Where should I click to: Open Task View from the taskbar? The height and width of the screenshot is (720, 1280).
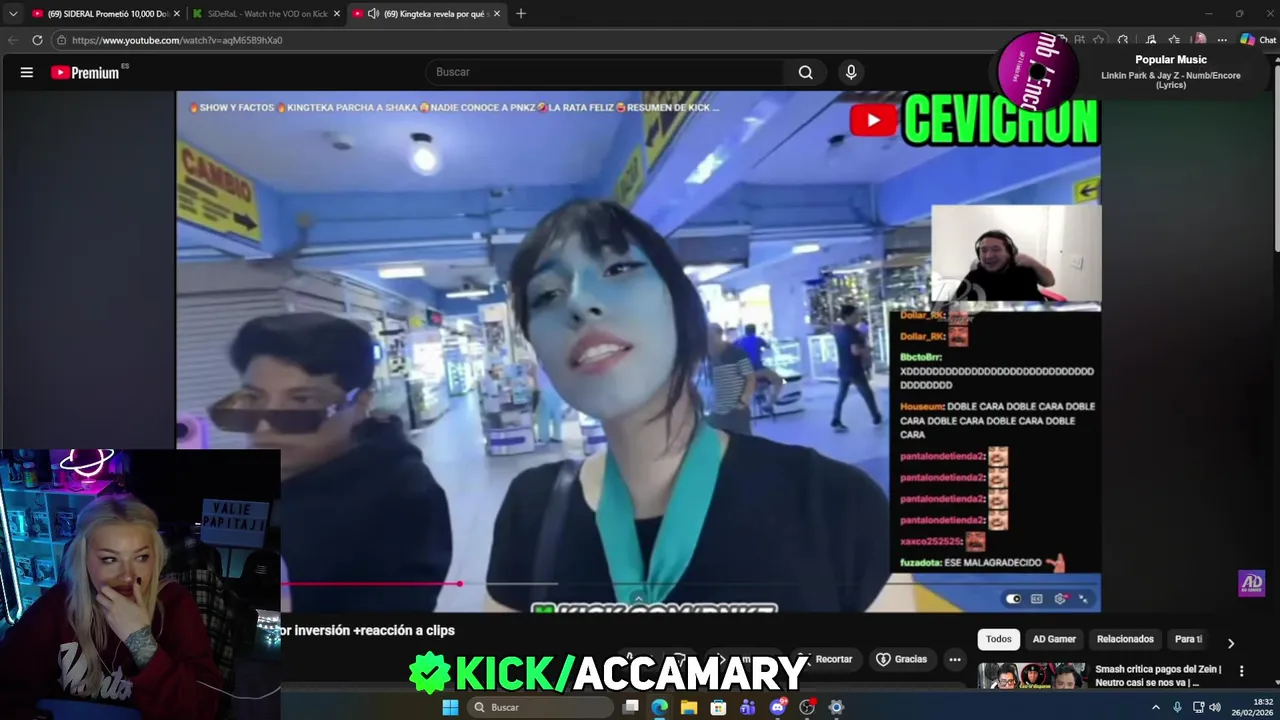(x=630, y=707)
